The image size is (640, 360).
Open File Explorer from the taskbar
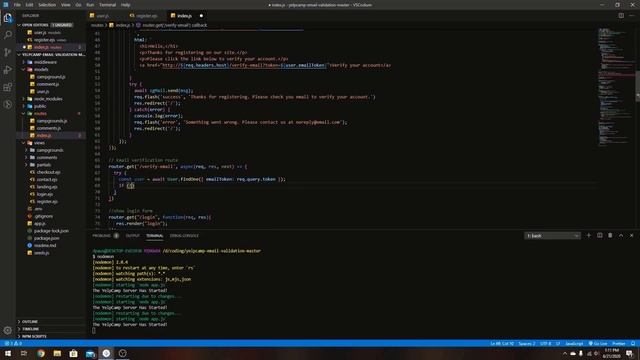tap(57, 353)
